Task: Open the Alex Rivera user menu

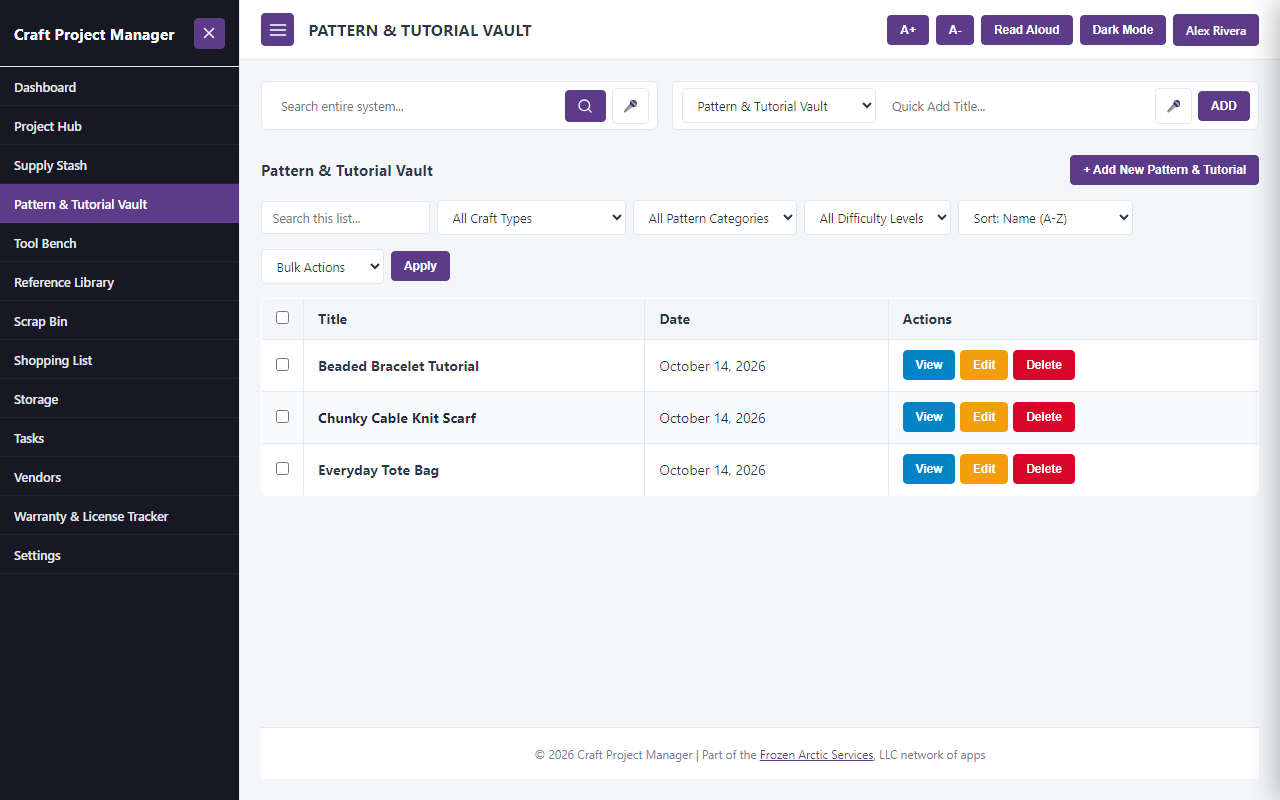Action: [x=1216, y=30]
